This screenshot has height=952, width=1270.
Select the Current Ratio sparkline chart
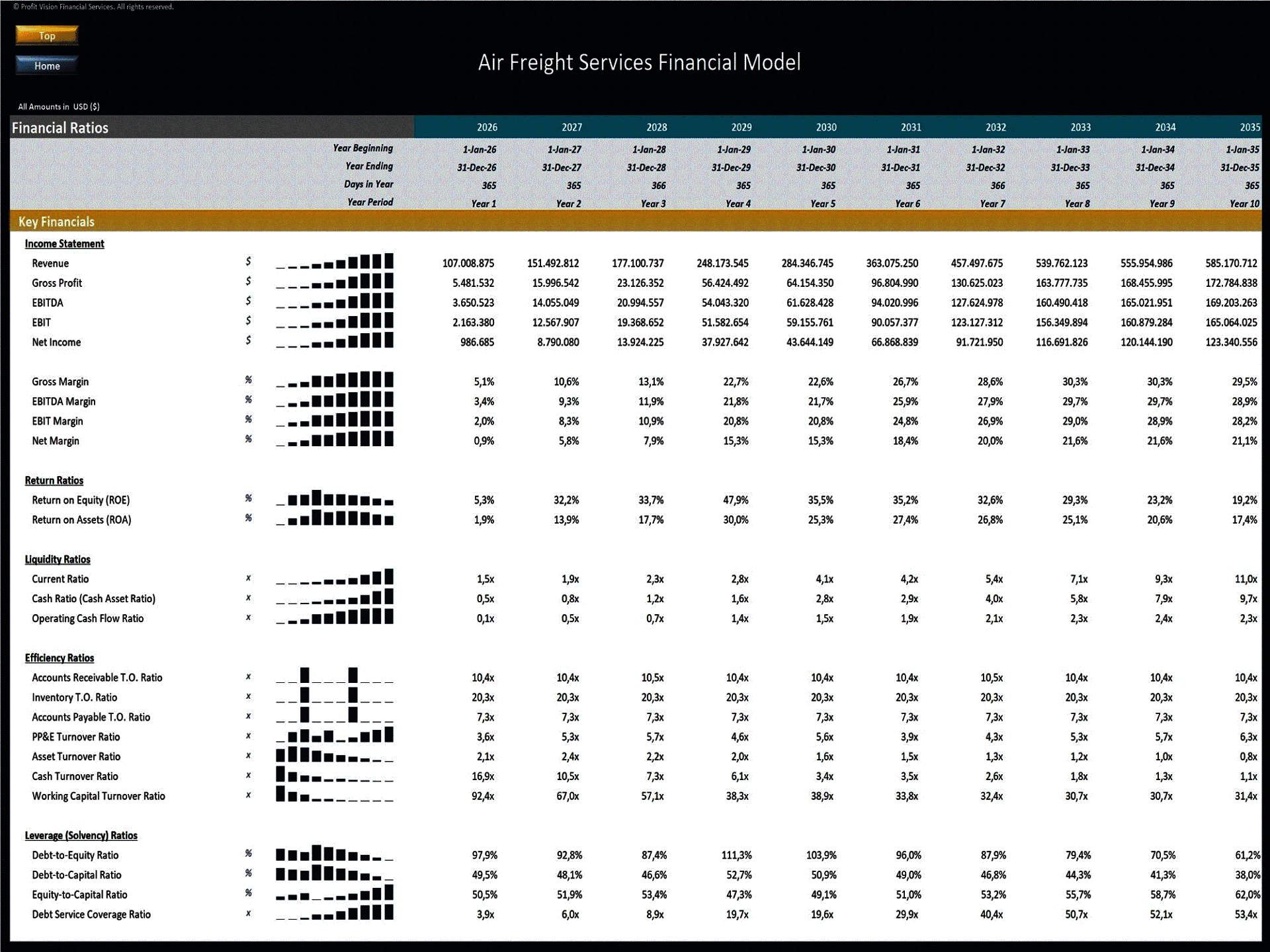(x=334, y=578)
